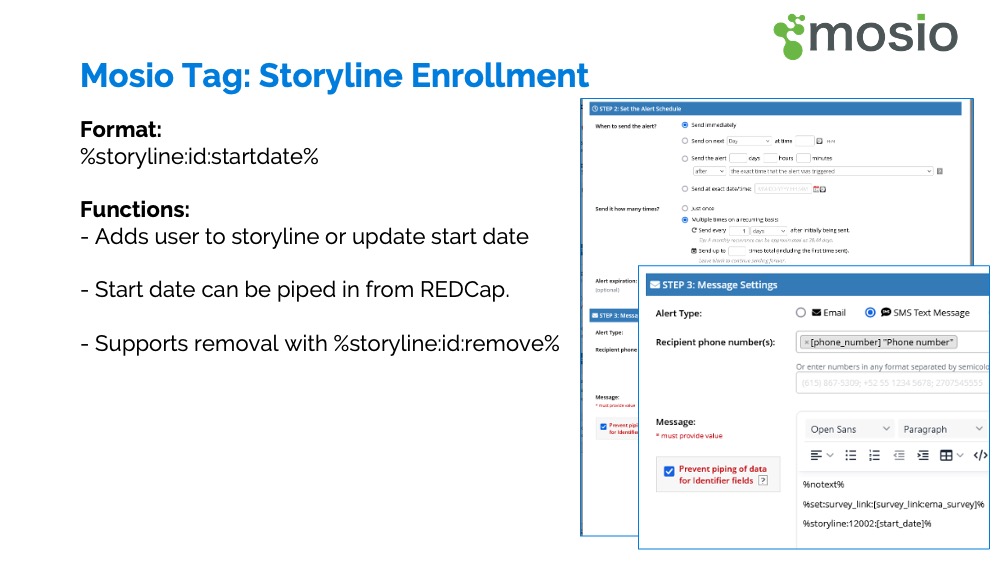Click the days input field after Send the alert
This screenshot has width=1000, height=563.
tap(737, 158)
